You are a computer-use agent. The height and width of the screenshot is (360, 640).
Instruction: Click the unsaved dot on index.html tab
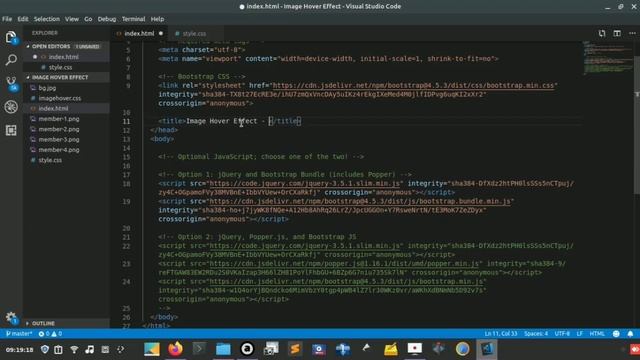coord(161,33)
